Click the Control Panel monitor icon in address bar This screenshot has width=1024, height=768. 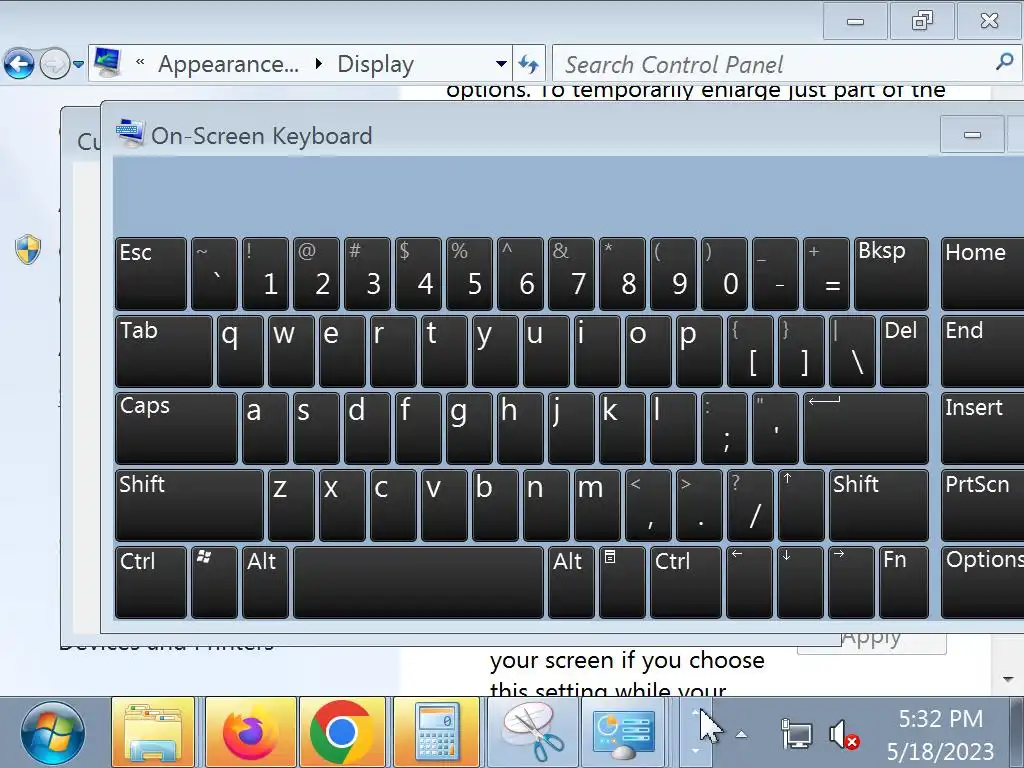point(106,63)
